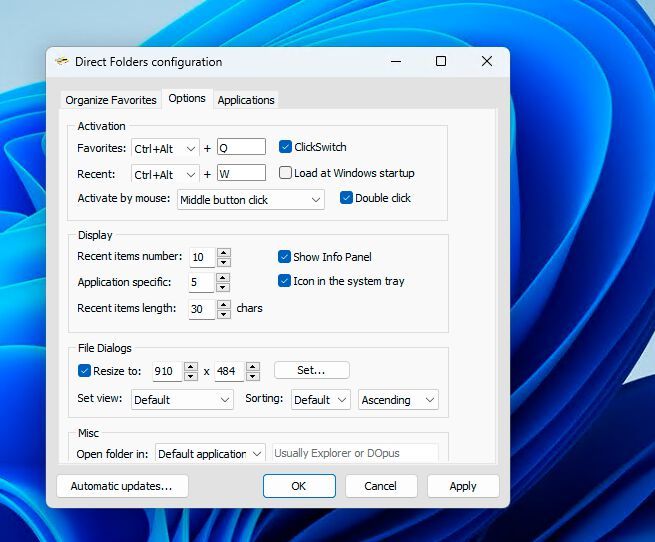Decrease Recent items length down arrow
Screen dimensions: 655x542
(224, 314)
